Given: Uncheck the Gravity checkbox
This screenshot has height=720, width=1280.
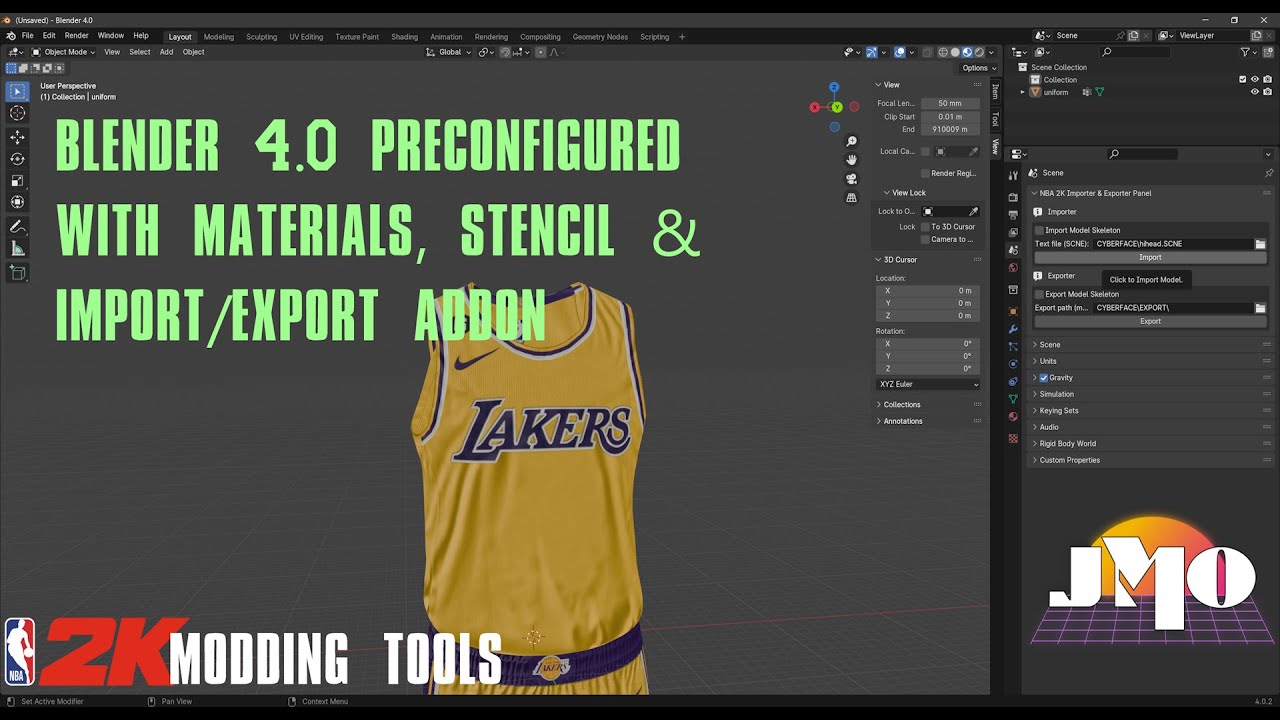Looking at the screenshot, I should point(1043,378).
